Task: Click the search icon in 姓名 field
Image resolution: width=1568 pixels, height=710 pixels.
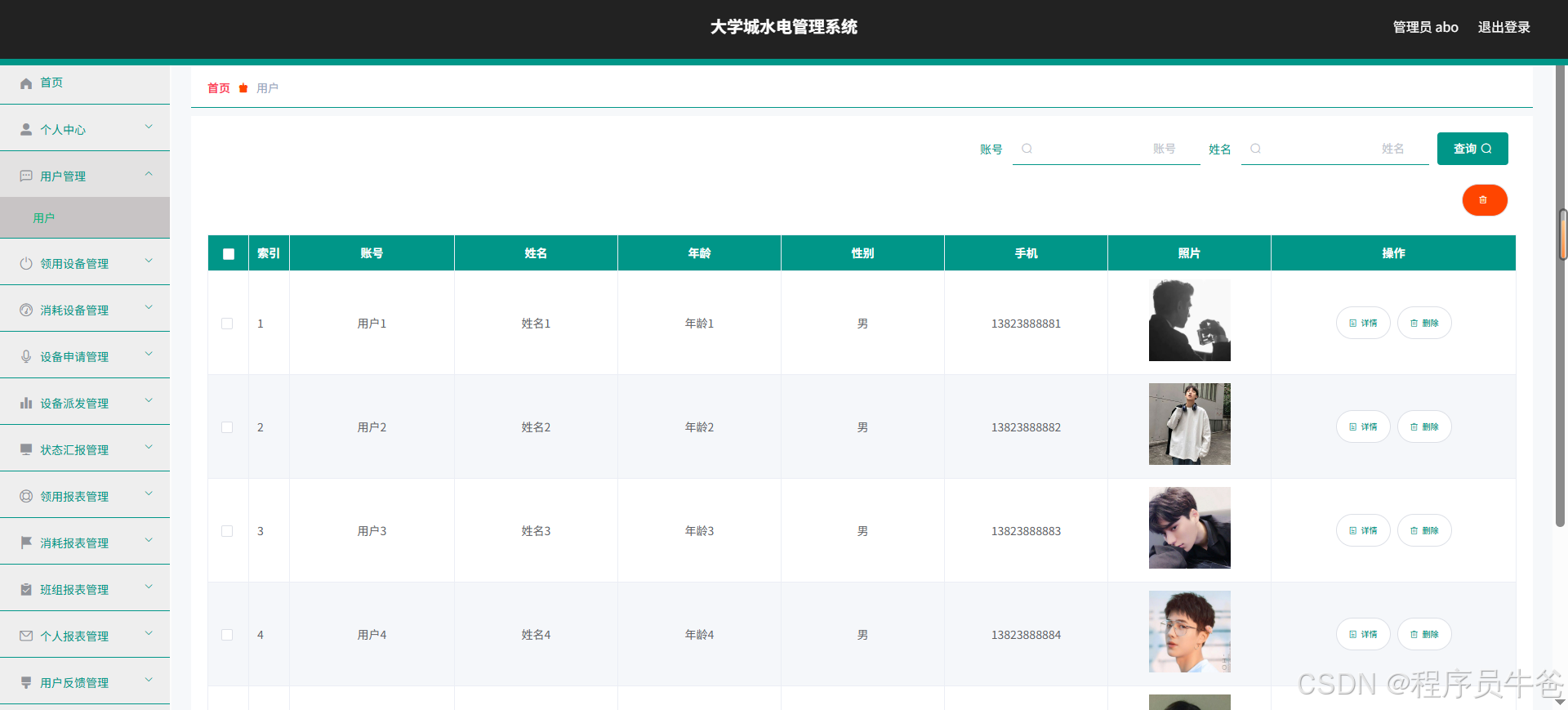Action: tap(1256, 149)
